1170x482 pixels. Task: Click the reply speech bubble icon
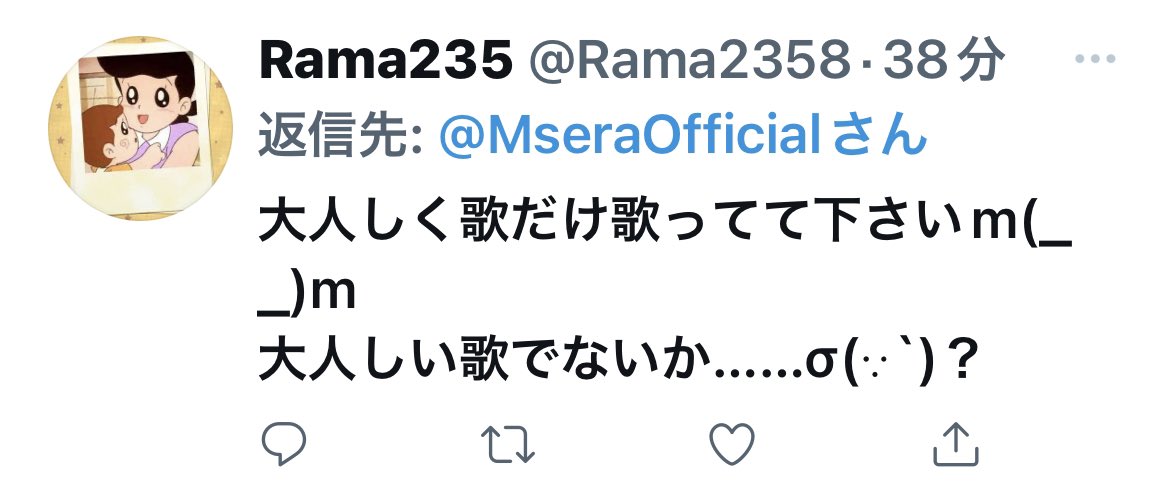click(x=284, y=443)
